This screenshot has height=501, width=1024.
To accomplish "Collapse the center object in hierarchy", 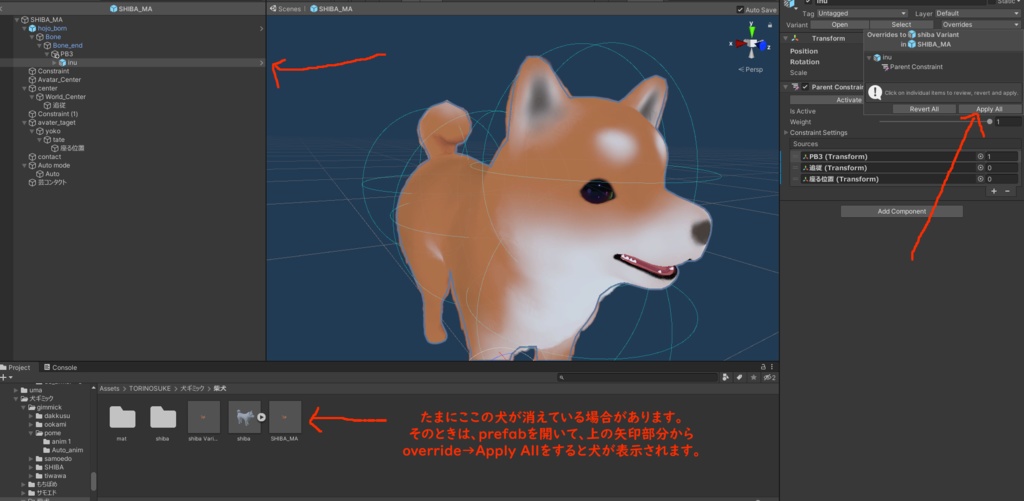I will (x=24, y=88).
